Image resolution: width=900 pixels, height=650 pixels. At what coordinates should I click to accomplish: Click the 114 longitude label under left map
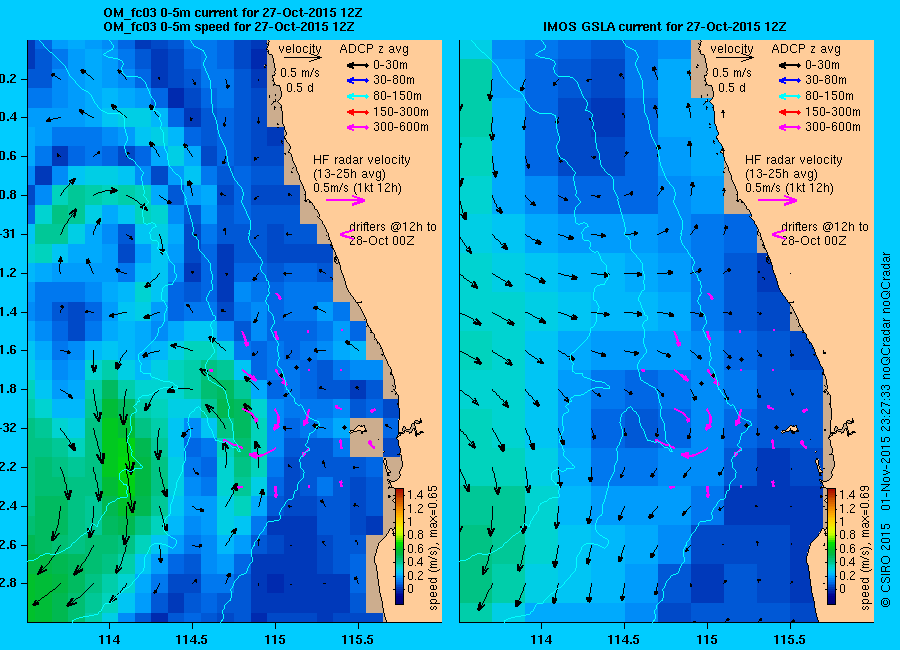pyautogui.click(x=109, y=640)
